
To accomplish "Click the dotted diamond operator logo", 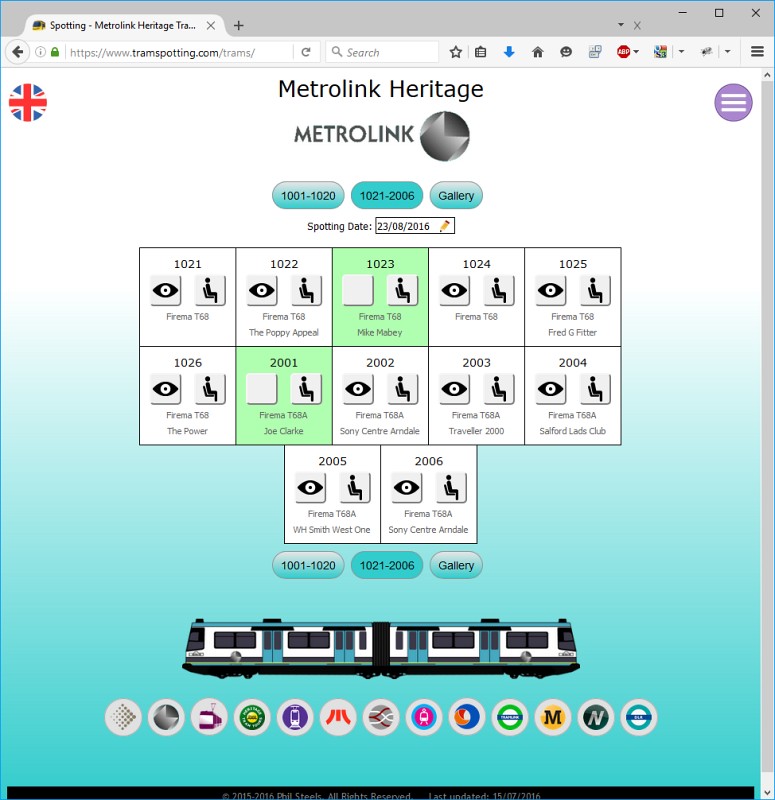I will 123,717.
